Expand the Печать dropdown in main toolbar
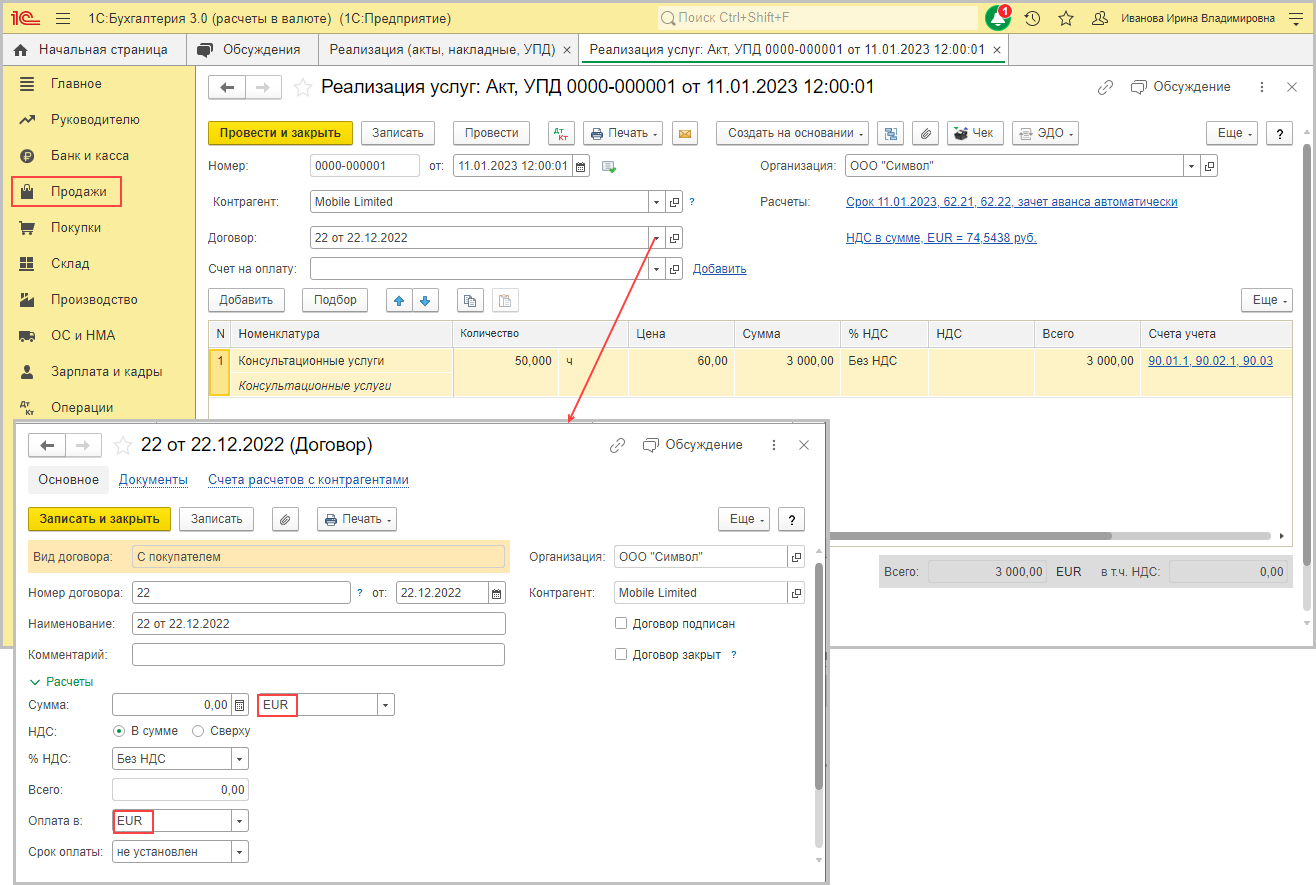 coord(623,133)
